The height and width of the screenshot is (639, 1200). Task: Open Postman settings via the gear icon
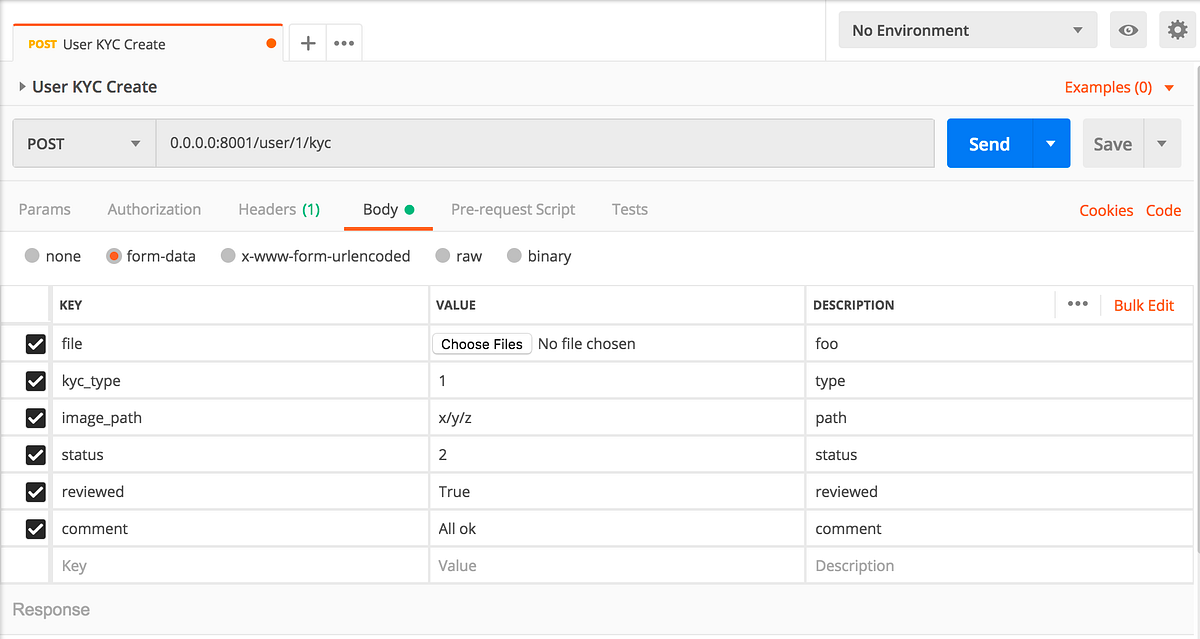point(1178,30)
